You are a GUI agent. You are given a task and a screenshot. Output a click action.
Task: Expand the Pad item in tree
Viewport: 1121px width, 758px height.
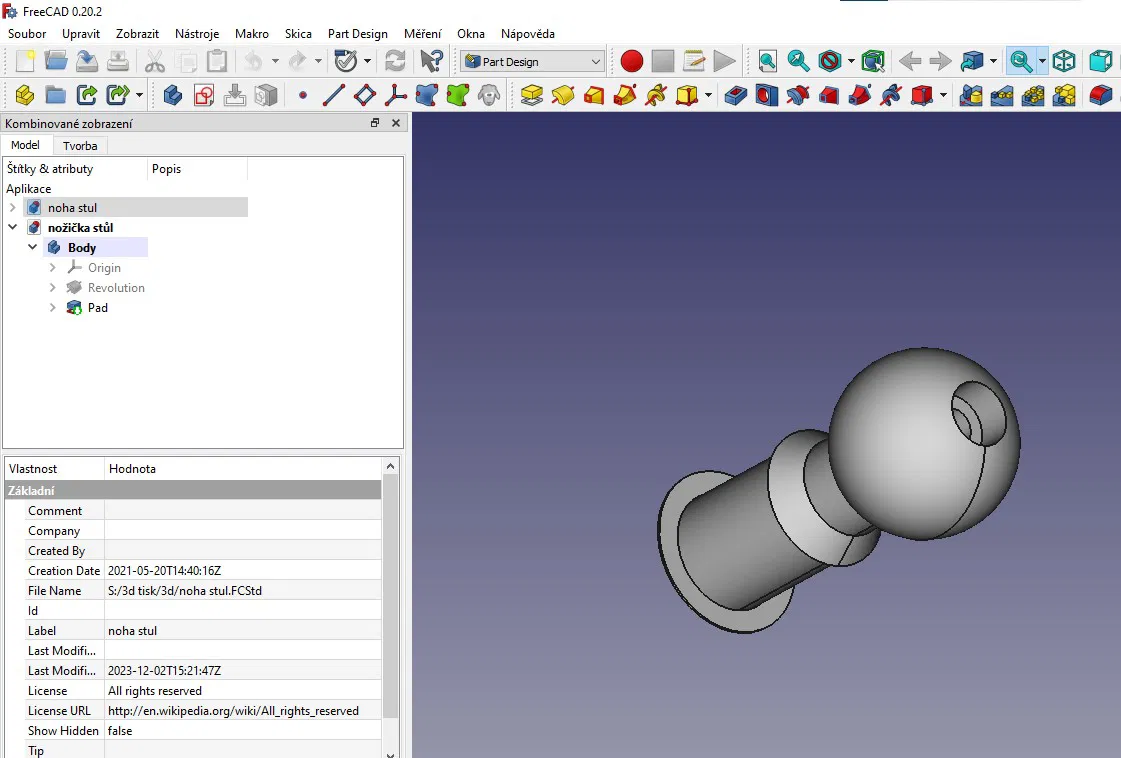tap(53, 308)
